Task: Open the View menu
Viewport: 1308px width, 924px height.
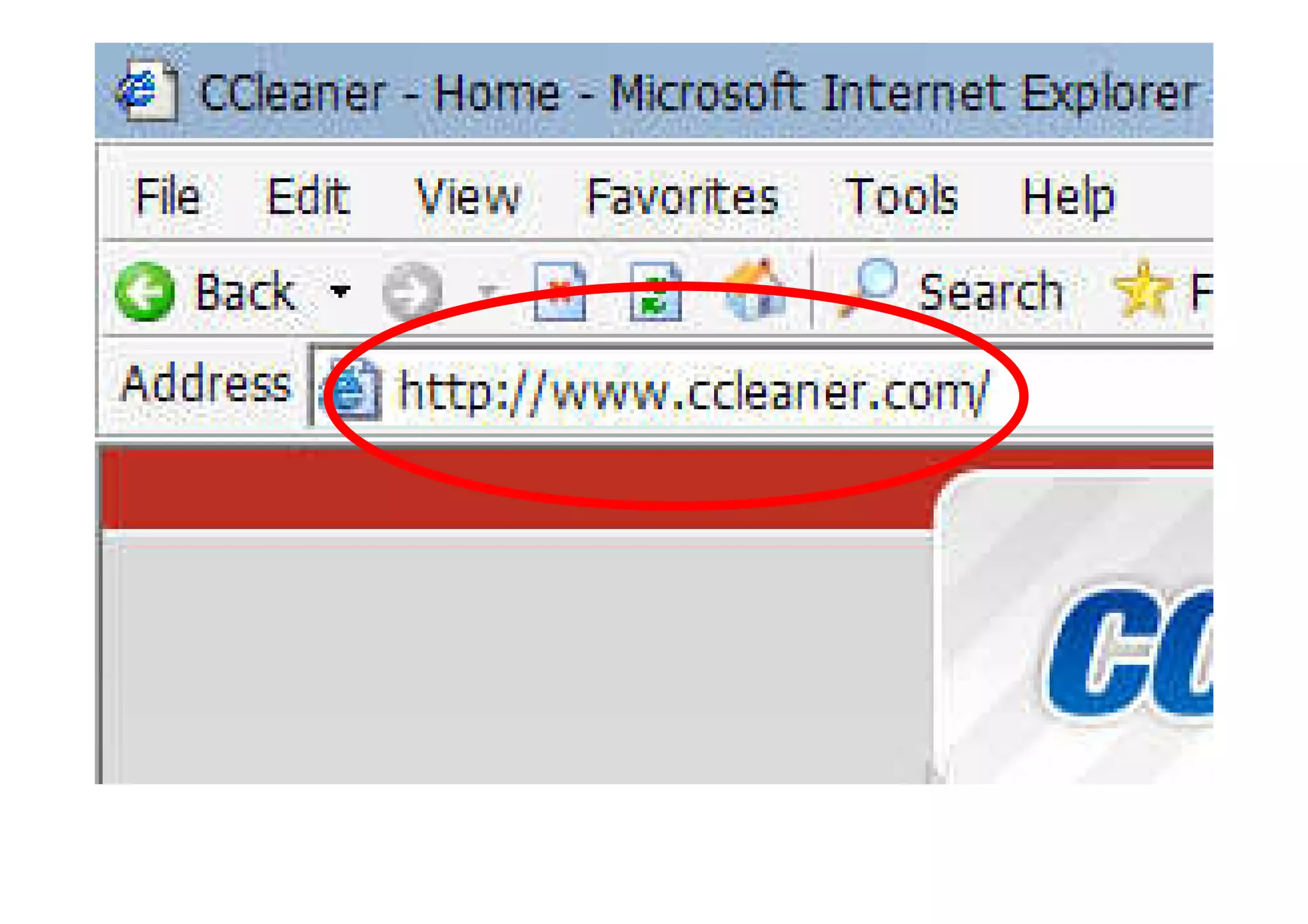Action: 468,195
